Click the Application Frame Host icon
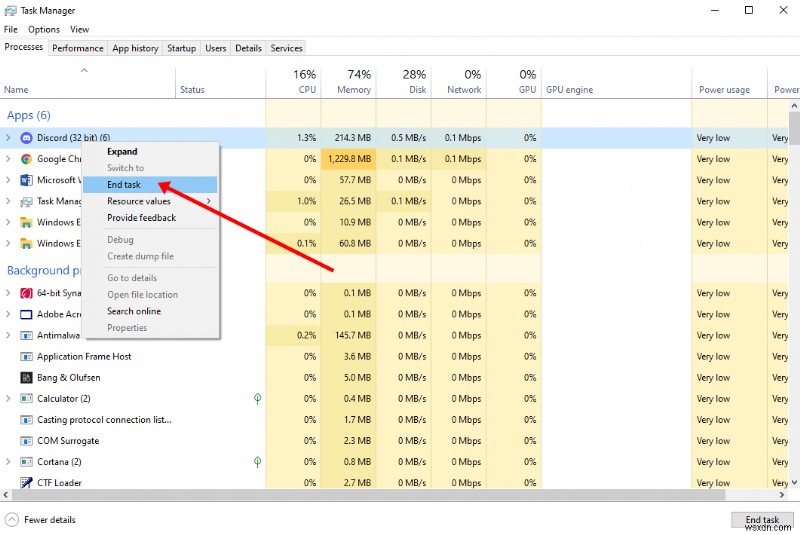The image size is (800, 535). click(26, 356)
